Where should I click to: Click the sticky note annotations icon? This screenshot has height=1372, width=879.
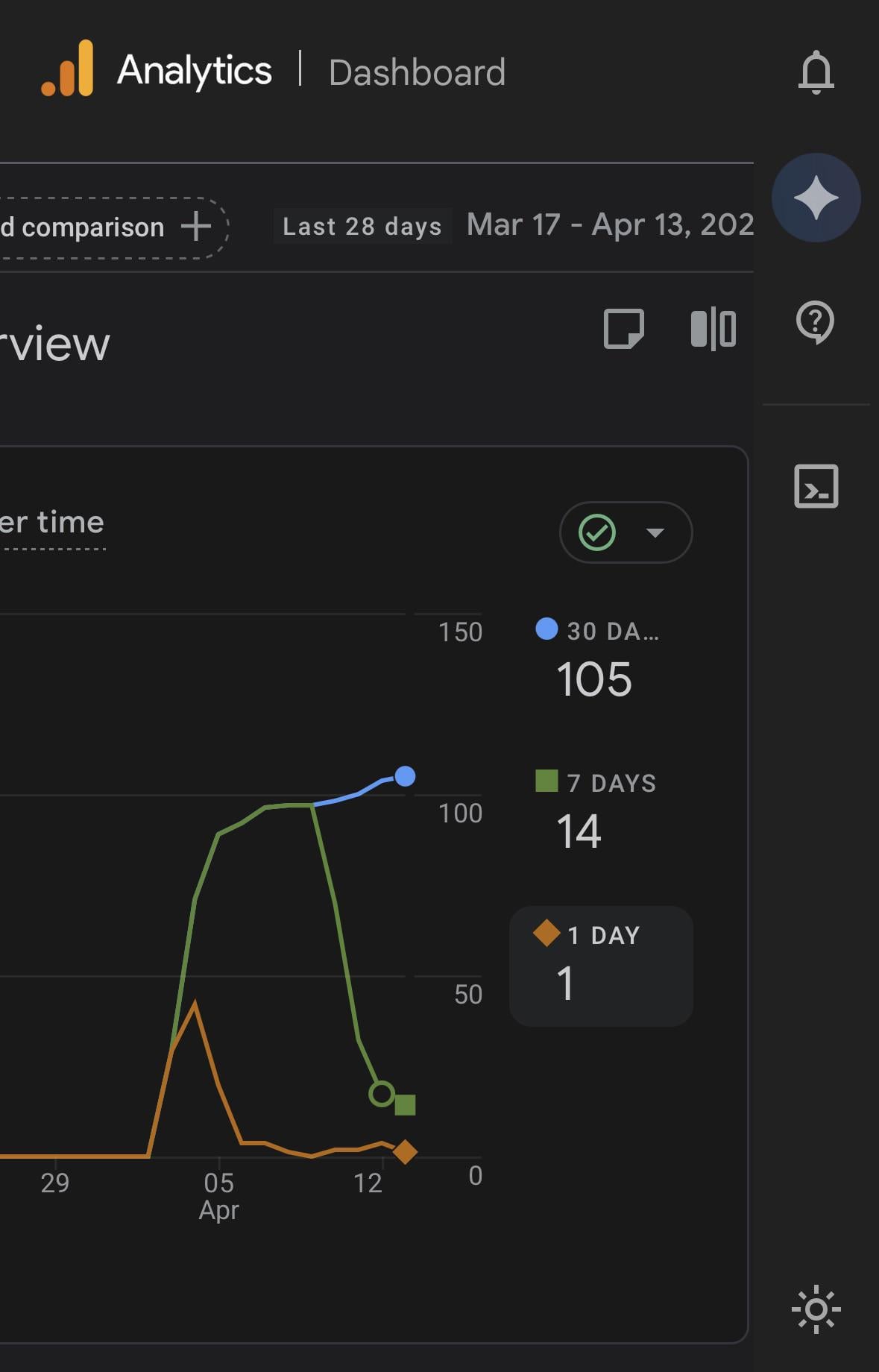[623, 329]
